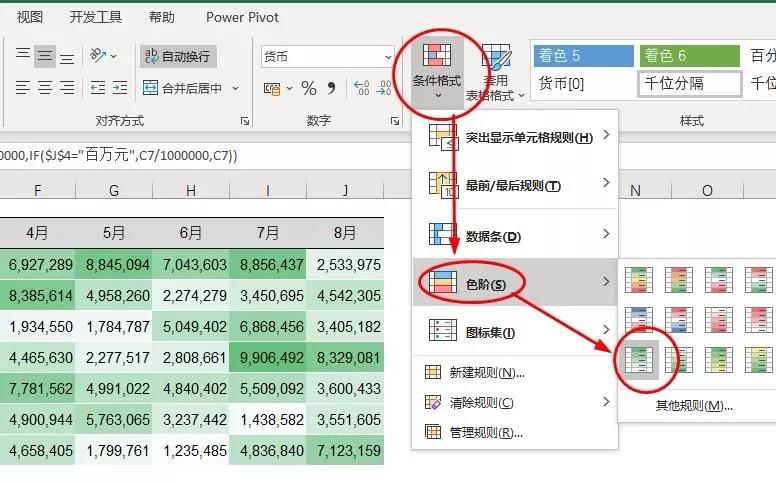Screen dimensions: 776x483
Task: Select the 7月 header cell
Action: click(268, 233)
